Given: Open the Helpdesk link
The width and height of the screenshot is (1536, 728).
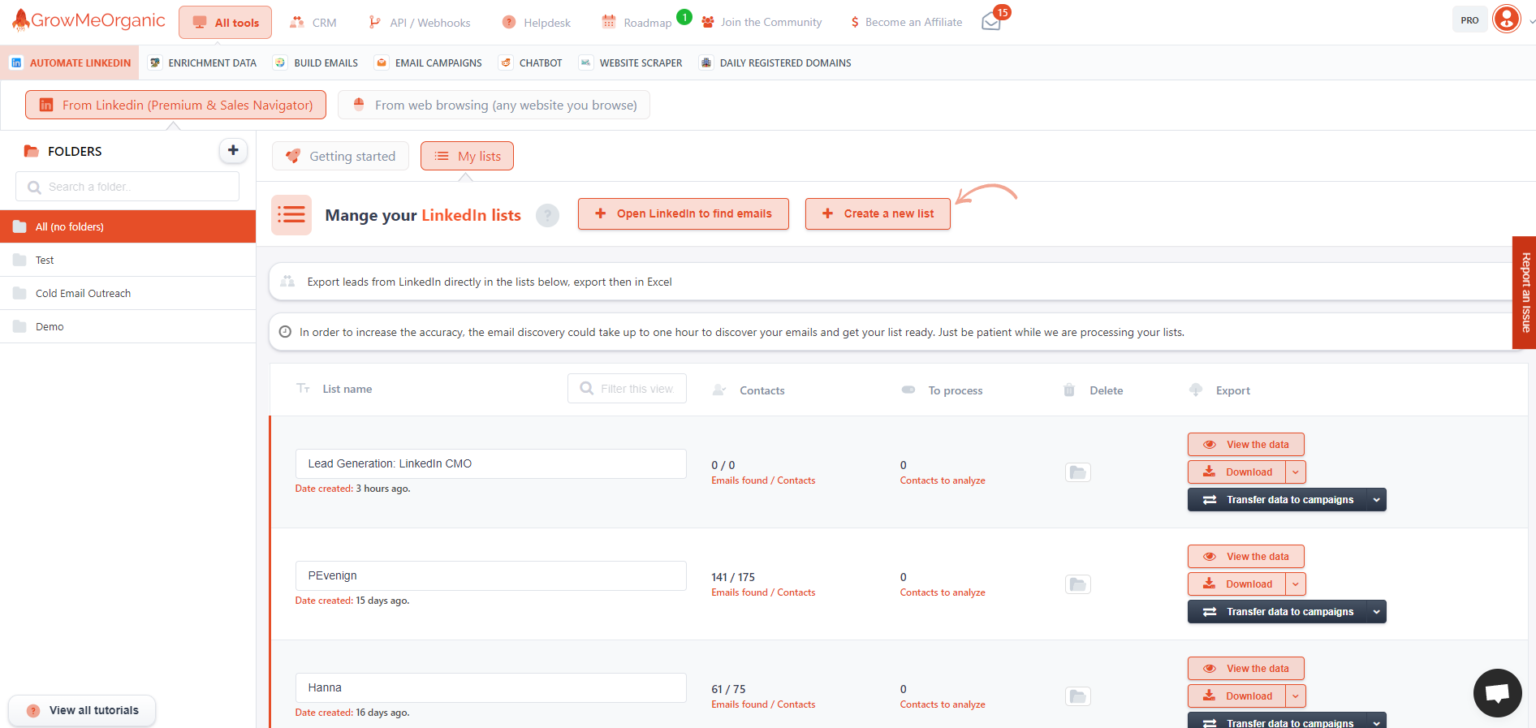Looking at the screenshot, I should 536,22.
